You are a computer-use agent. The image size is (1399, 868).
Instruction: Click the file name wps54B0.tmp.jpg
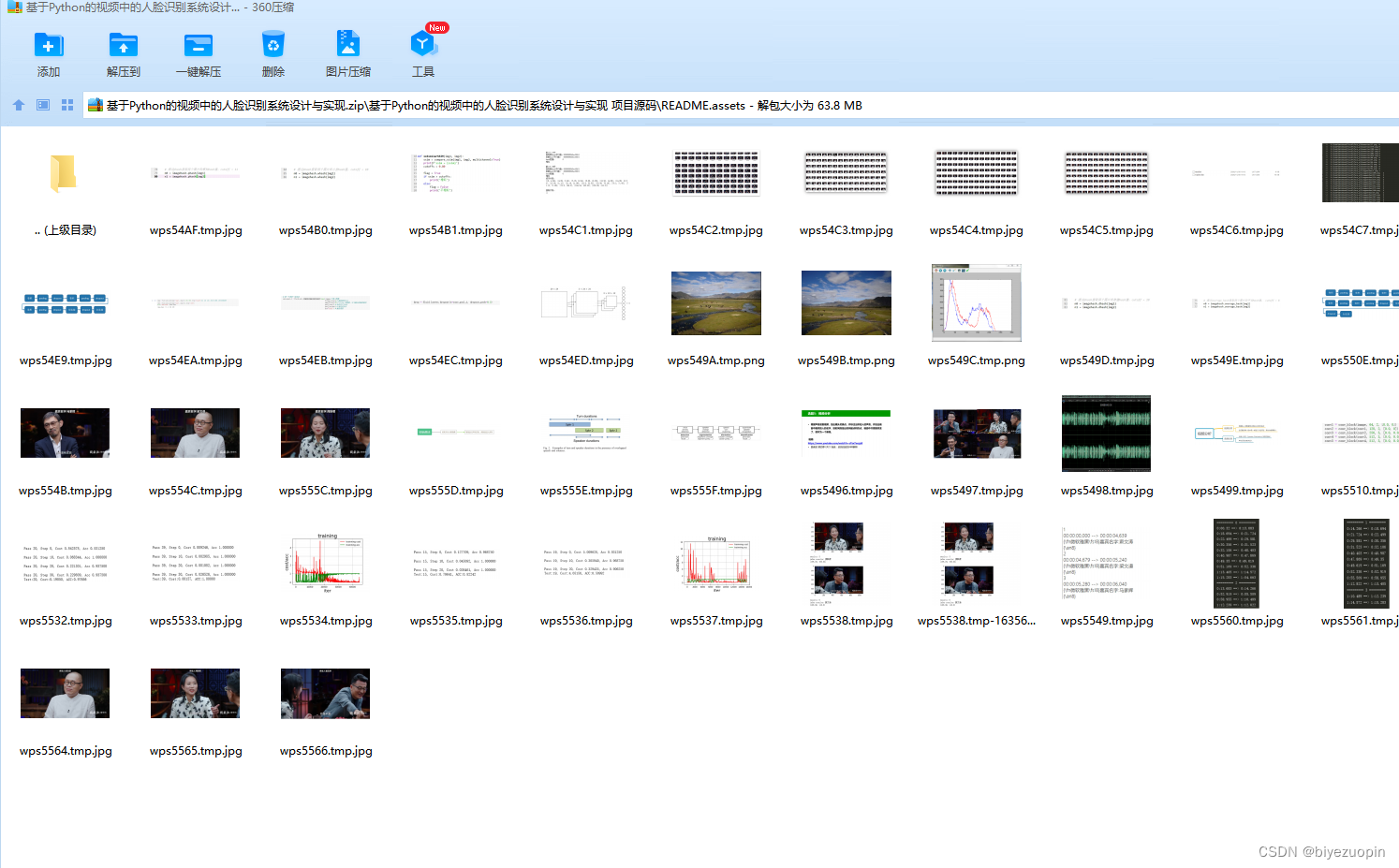click(326, 230)
